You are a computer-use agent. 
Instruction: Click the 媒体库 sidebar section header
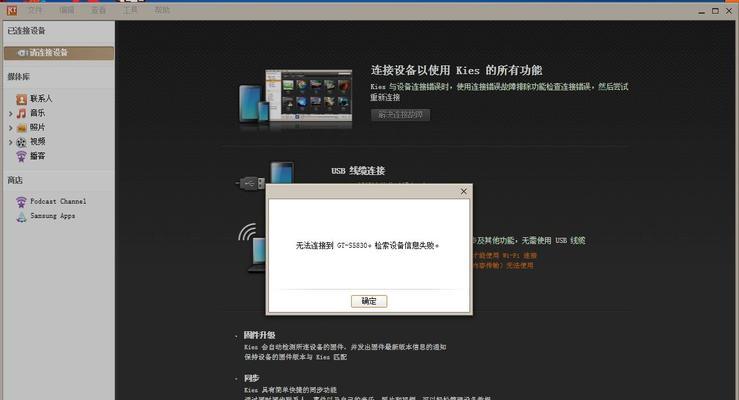click(18, 76)
